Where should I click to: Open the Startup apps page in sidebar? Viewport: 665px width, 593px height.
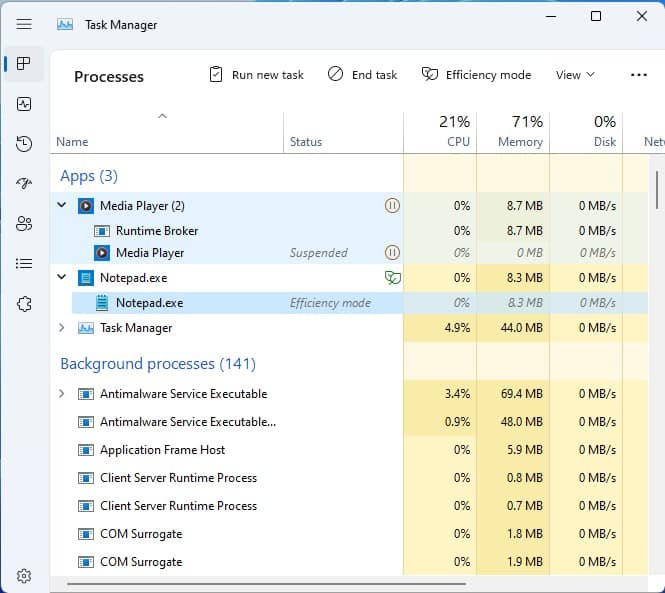(24, 183)
